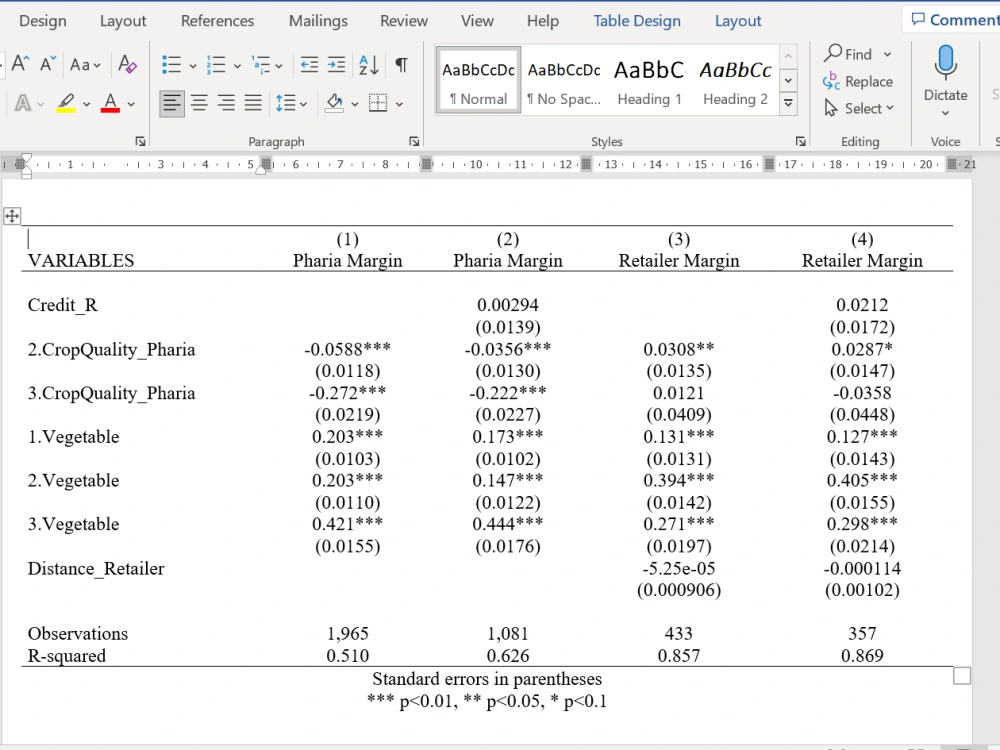The height and width of the screenshot is (750, 1000).
Task: Open the Help tab
Action: coord(543,21)
